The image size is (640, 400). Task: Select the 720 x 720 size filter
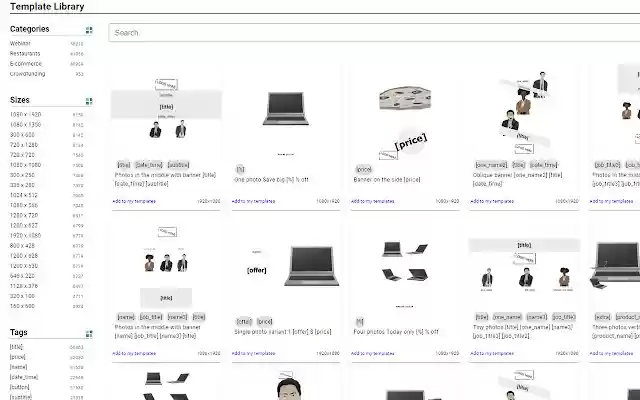tap(22, 155)
